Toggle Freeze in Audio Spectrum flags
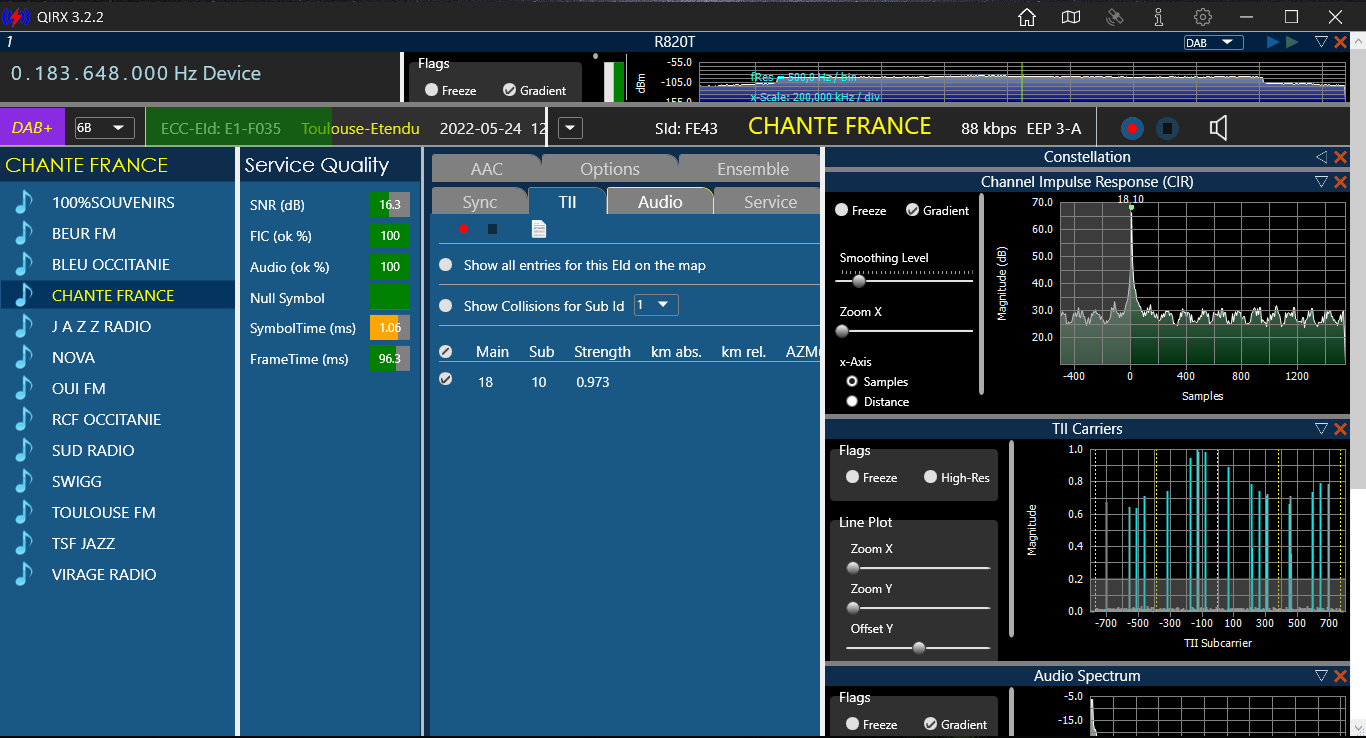 point(853,724)
